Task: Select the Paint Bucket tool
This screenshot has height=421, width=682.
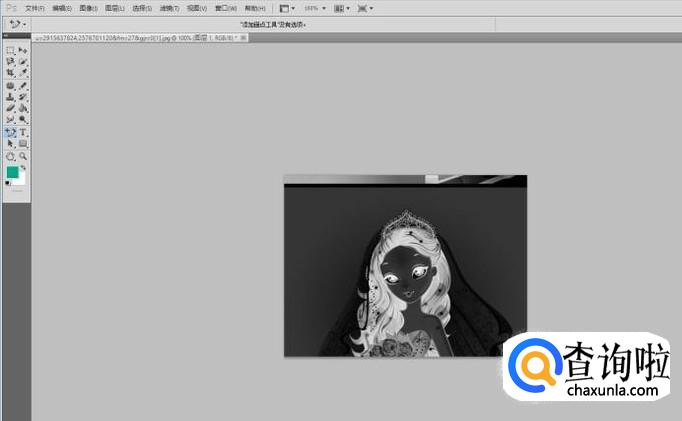Action: tap(23, 108)
